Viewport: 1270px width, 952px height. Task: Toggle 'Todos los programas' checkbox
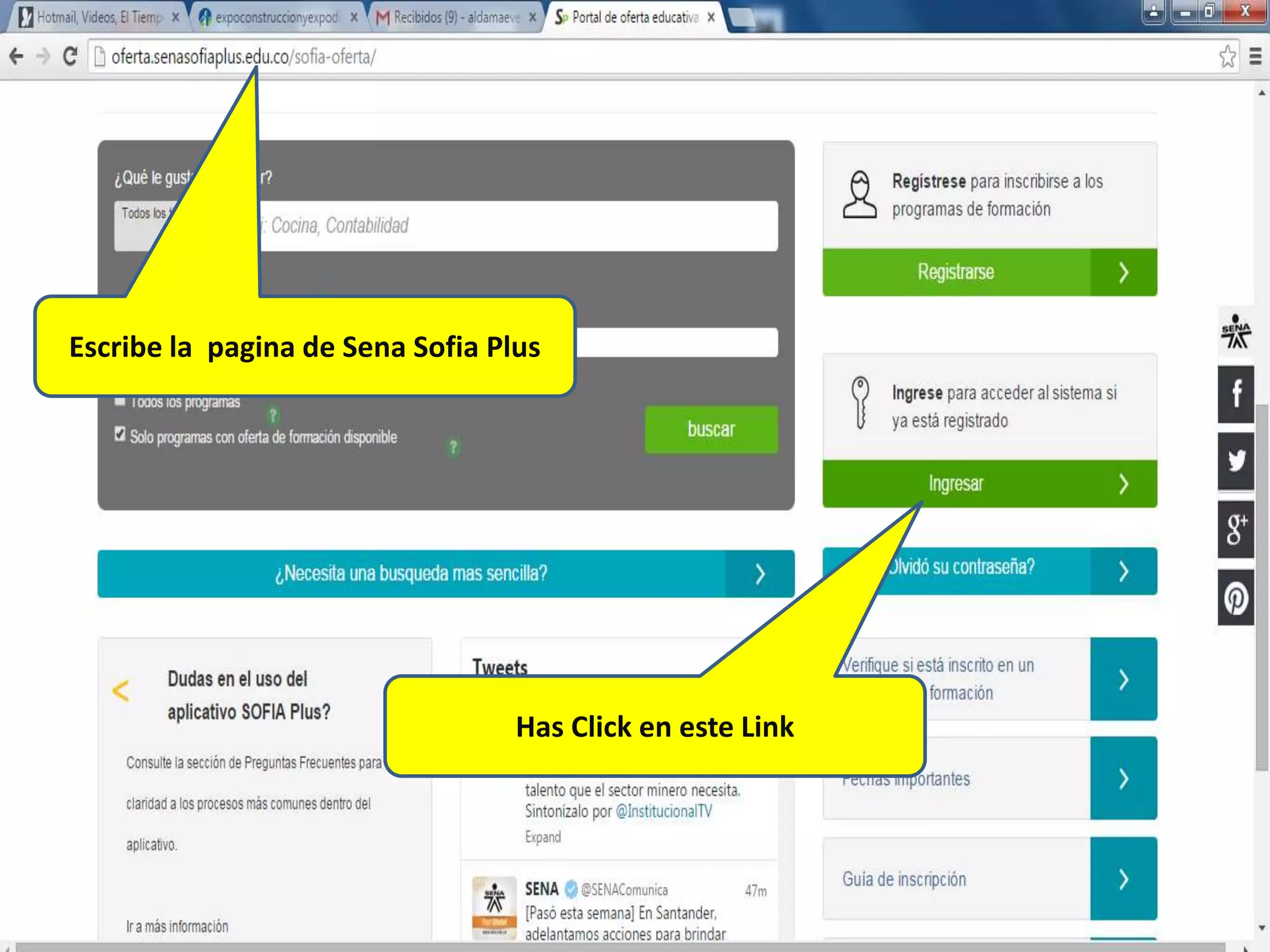pyautogui.click(x=120, y=402)
